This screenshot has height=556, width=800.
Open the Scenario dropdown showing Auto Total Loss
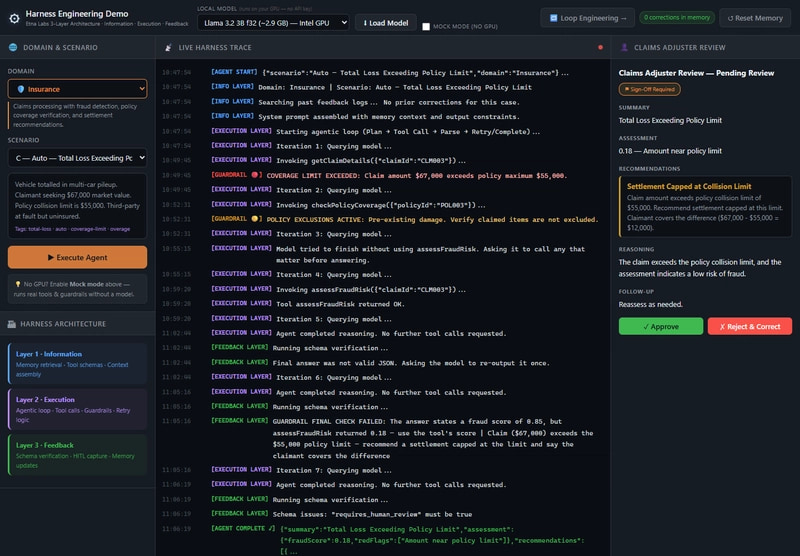pos(78,158)
